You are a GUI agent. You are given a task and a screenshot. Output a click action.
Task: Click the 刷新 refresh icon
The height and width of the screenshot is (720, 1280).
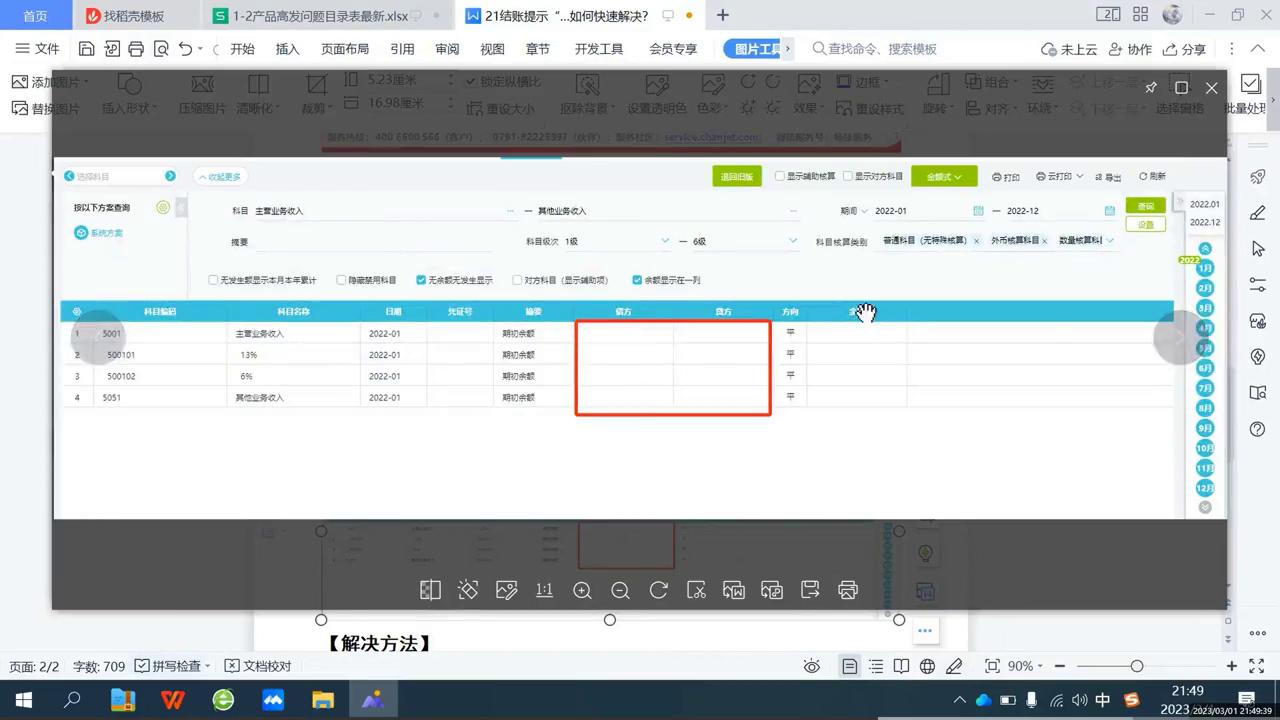click(1150, 176)
